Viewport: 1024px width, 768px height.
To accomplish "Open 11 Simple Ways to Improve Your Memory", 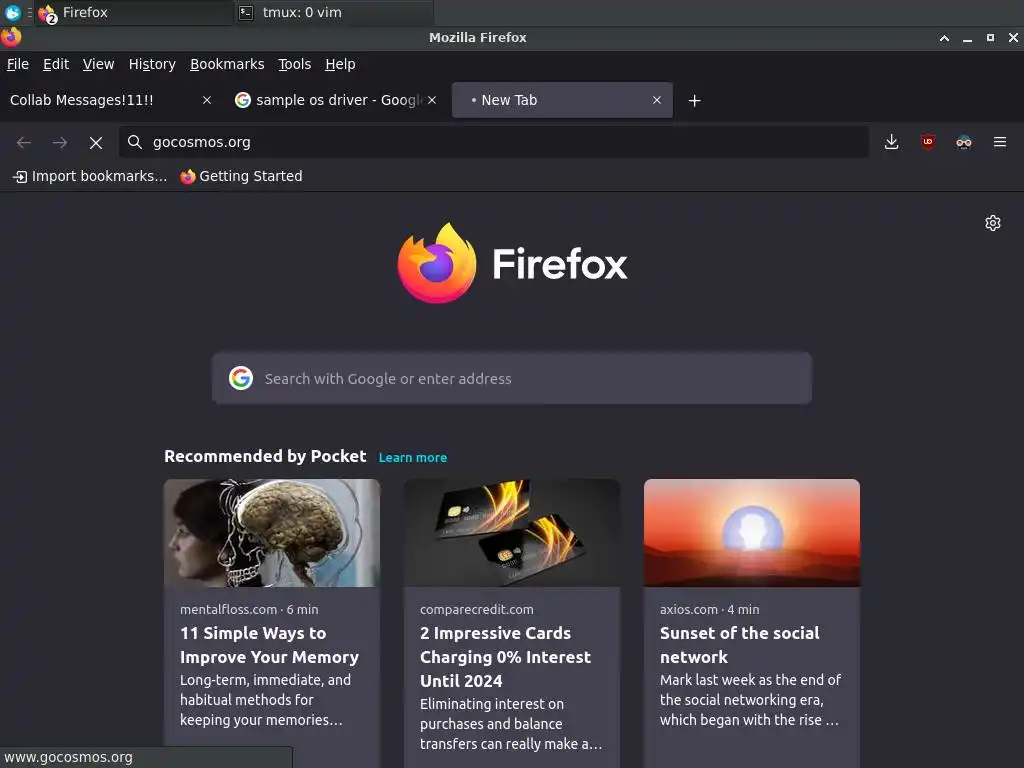I will click(269, 645).
